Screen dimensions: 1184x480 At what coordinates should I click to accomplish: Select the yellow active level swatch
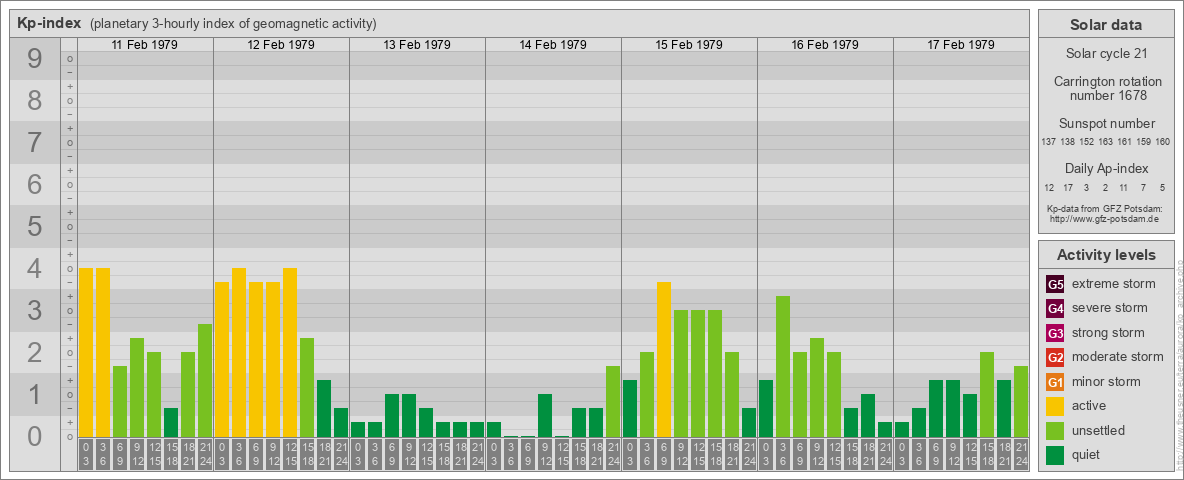click(1055, 406)
